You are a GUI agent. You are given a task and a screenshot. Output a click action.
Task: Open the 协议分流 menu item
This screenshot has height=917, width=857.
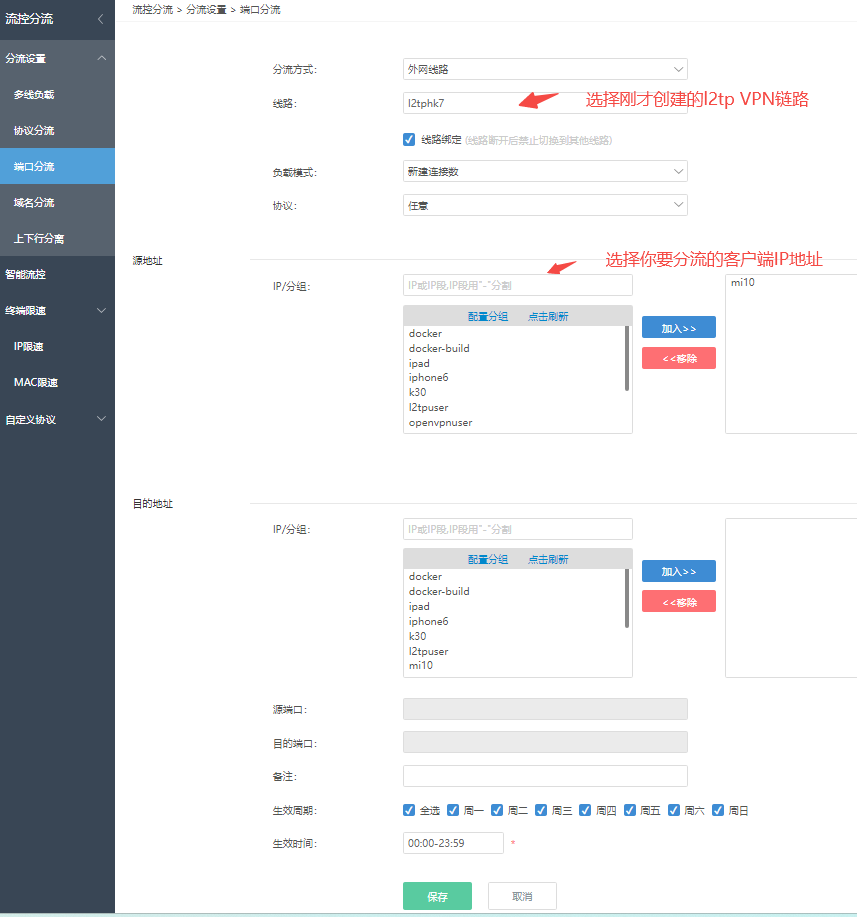click(34, 131)
